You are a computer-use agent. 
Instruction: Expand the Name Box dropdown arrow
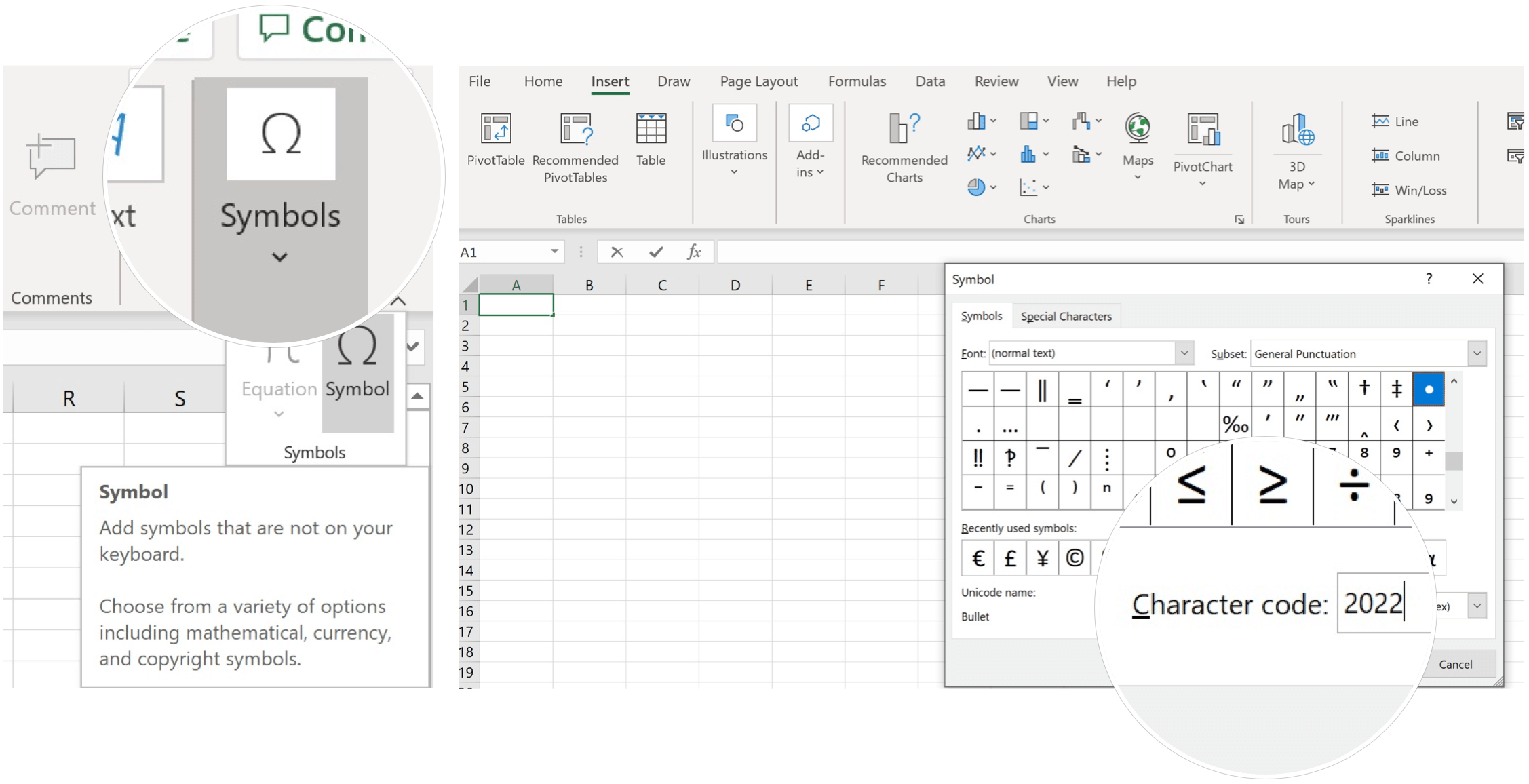point(554,252)
